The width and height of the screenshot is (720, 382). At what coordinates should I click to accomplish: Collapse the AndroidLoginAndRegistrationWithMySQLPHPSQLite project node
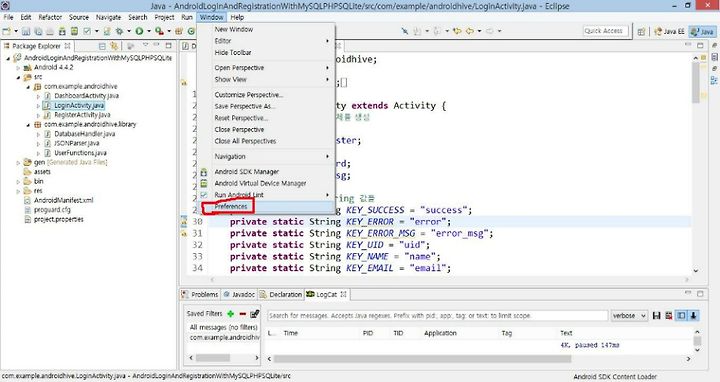[8, 58]
